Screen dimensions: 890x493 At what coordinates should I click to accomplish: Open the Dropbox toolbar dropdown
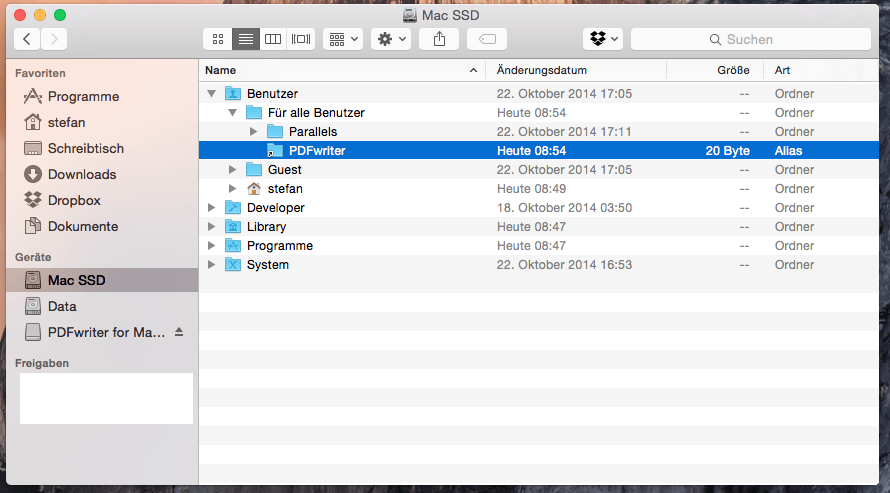click(x=603, y=39)
